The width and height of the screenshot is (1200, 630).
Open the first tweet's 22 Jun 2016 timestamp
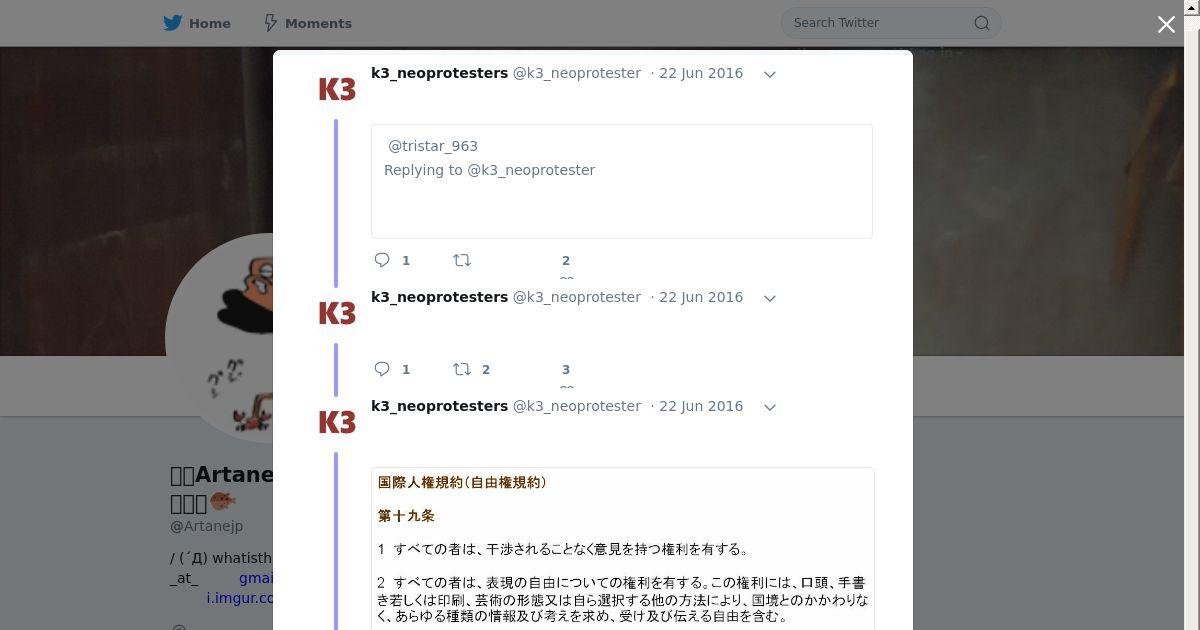(701, 73)
